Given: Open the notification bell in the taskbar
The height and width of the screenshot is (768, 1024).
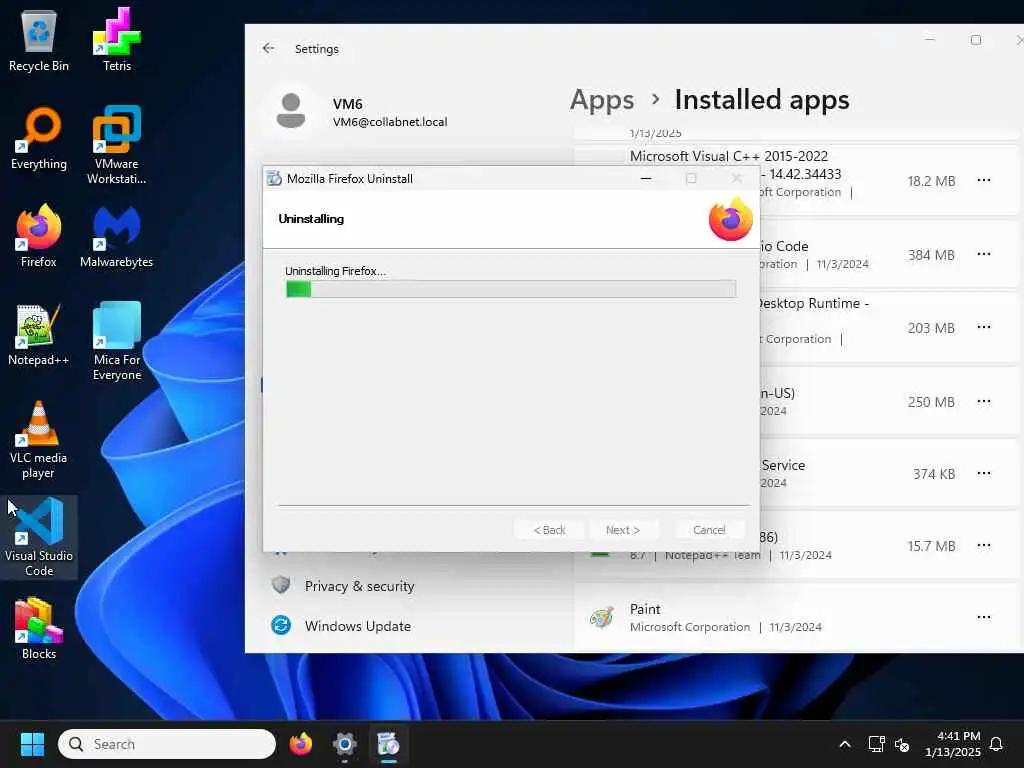Looking at the screenshot, I should click(996, 744).
